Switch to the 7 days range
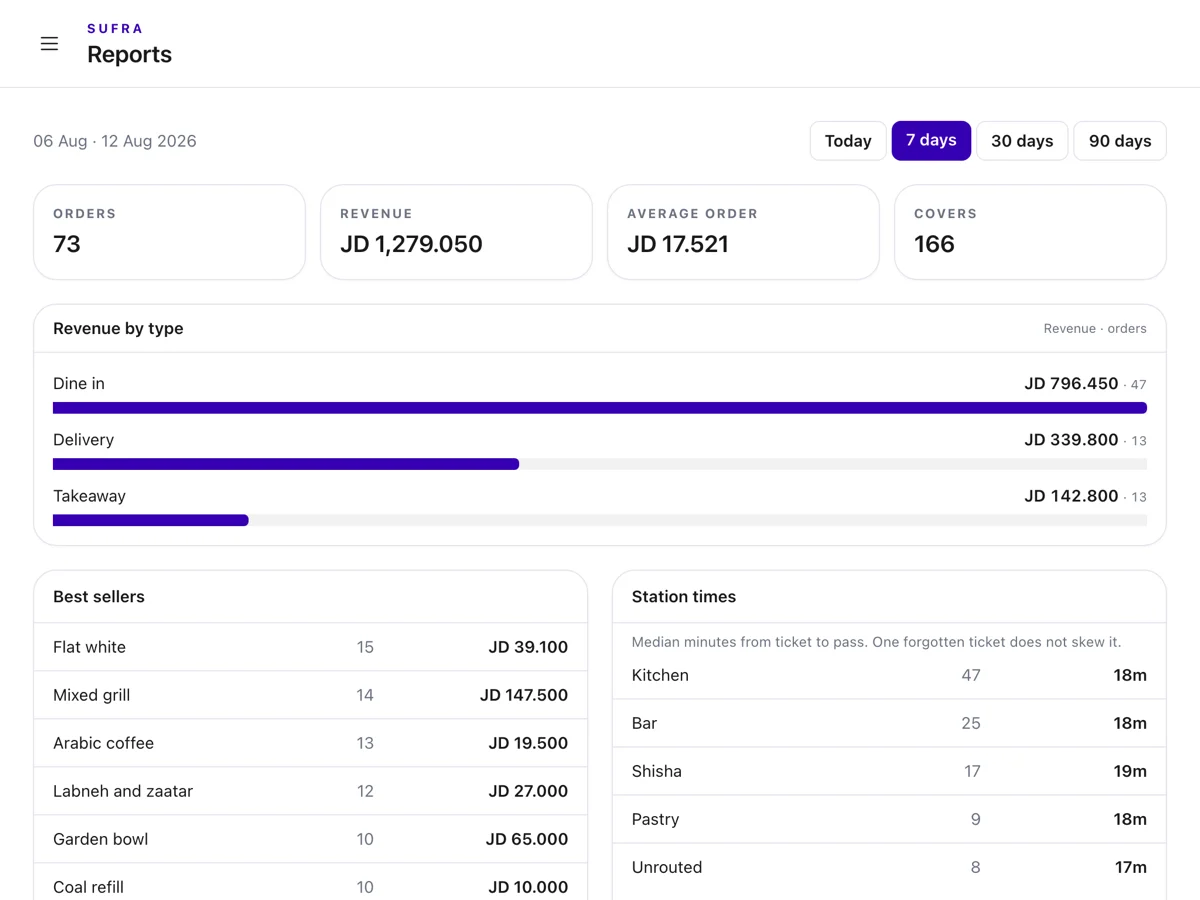Viewport: 1200px width, 900px height. click(x=931, y=141)
